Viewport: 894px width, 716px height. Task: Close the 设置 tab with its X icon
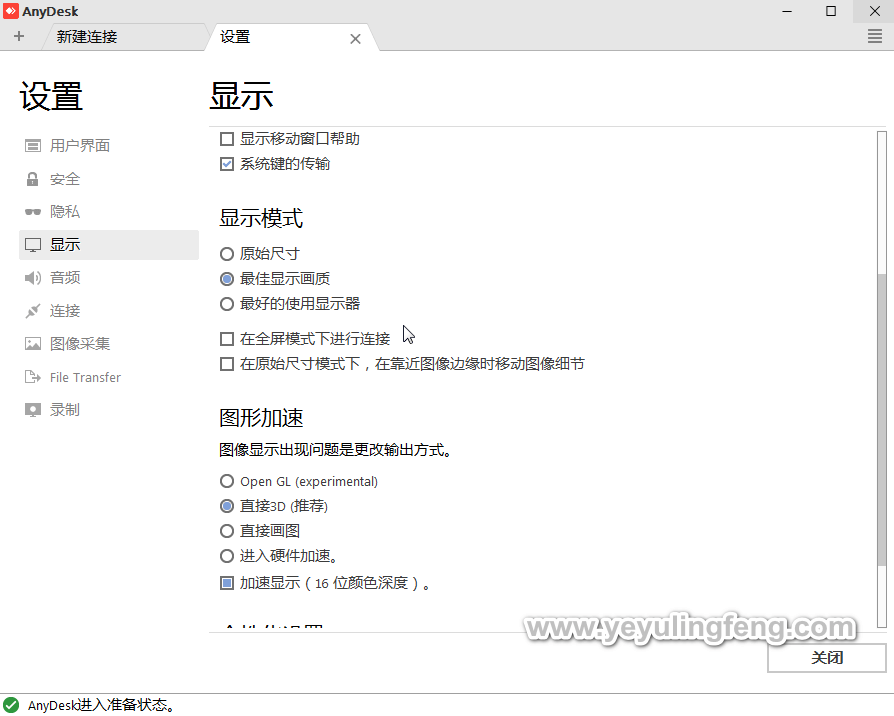[355, 39]
